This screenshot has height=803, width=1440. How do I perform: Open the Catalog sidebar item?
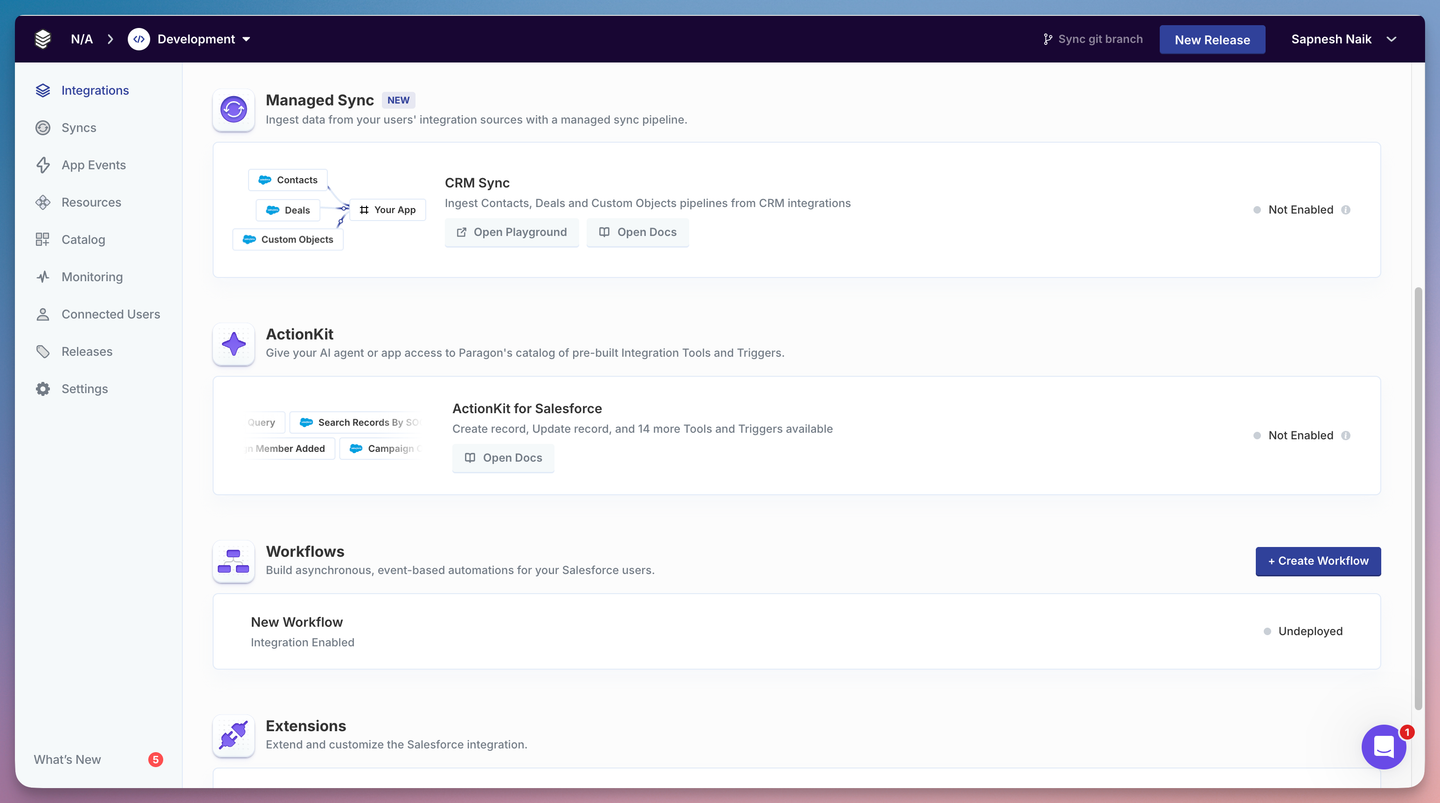point(83,240)
